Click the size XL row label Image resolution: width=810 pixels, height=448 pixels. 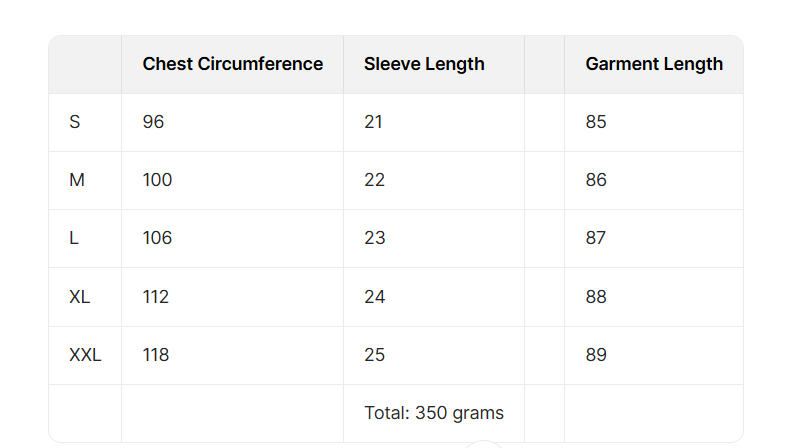80,297
